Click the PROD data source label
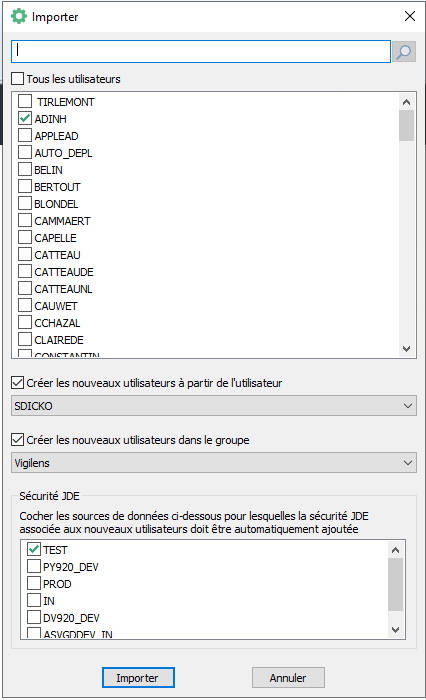The image size is (426, 700). (57, 584)
